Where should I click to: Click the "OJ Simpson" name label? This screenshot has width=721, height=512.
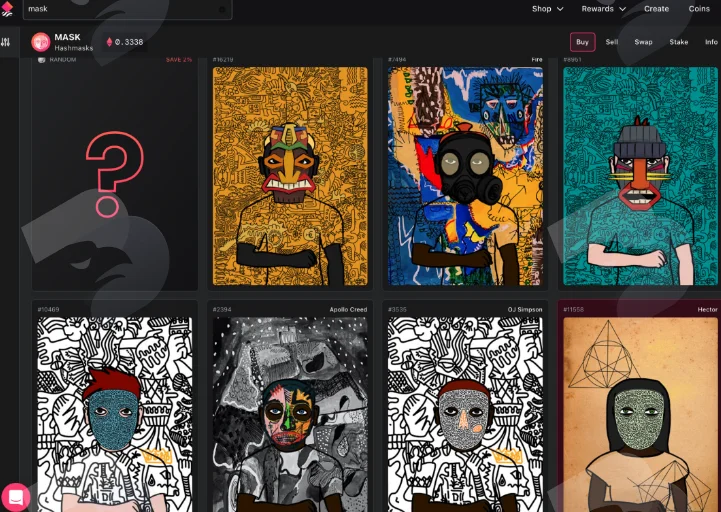tap(525, 310)
